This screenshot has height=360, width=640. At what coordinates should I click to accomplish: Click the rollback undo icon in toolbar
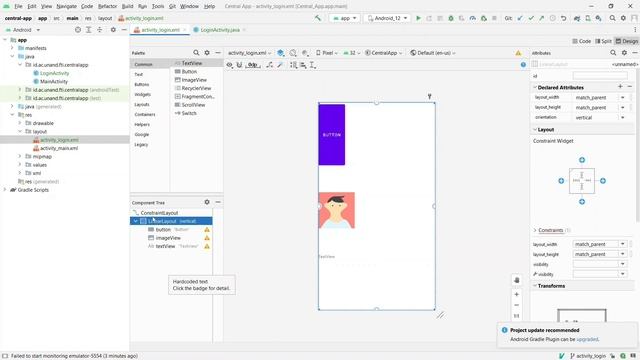pos(563,18)
